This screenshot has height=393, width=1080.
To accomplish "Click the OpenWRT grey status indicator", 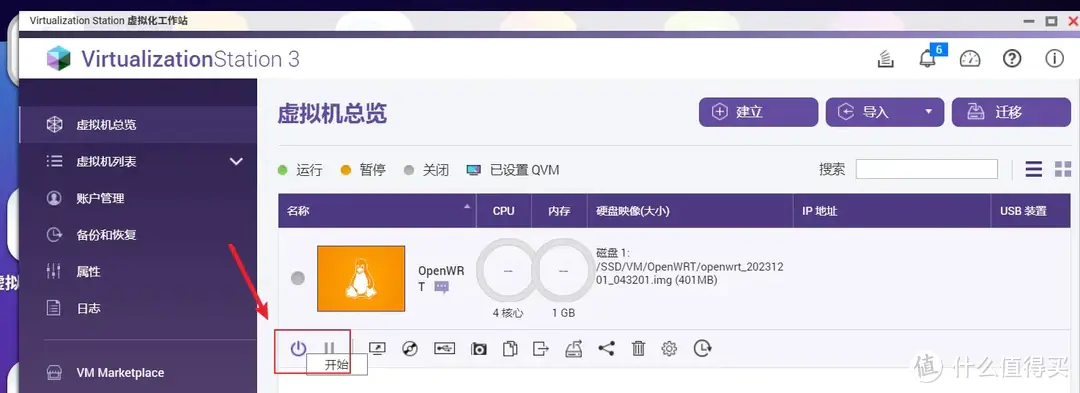I will coord(298,278).
